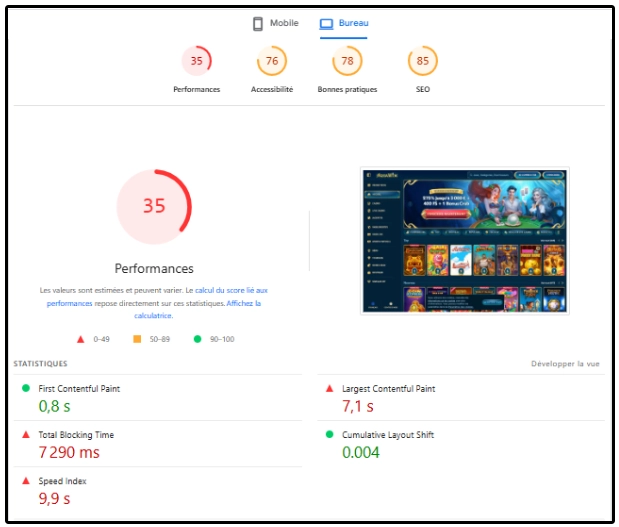Select the Mobile tab label
This screenshot has width=619, height=527.
pos(284,23)
